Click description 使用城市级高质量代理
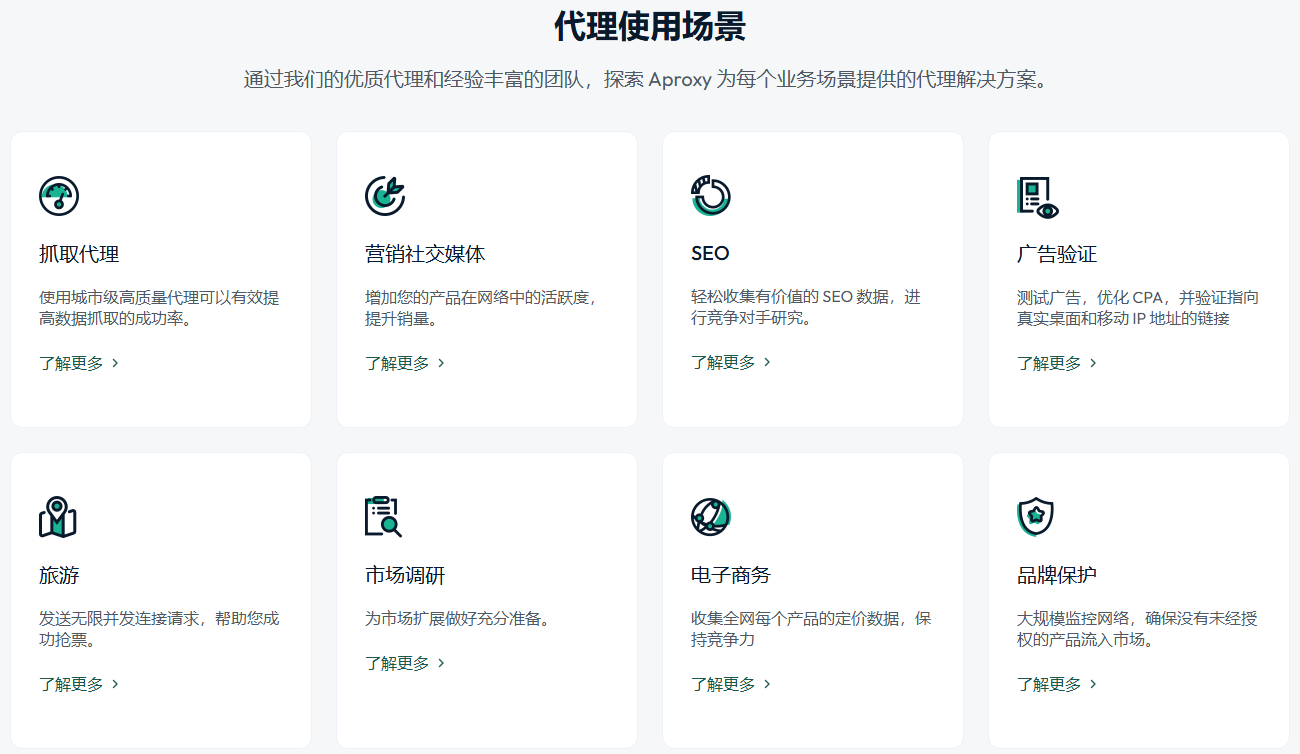The image size is (1300, 754). tap(159, 308)
